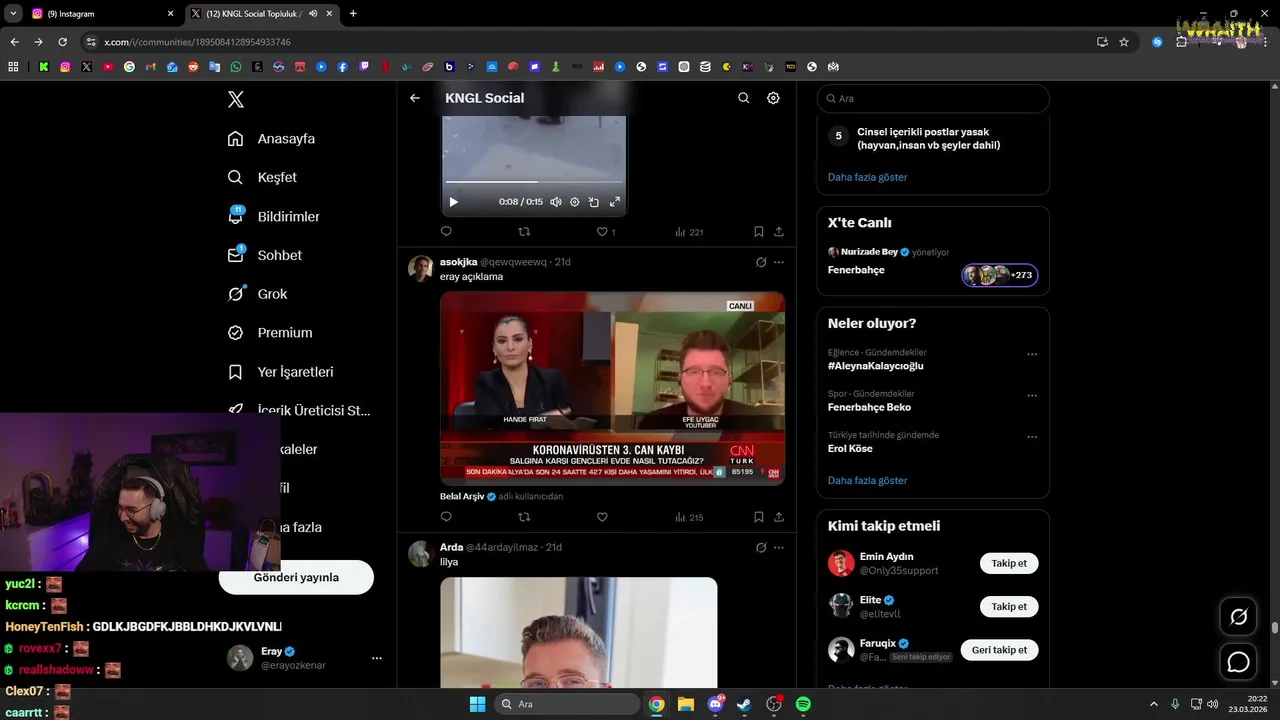1280x720 pixels.
Task: Open community search magnifier next to KNGL Social
Action: coord(743,98)
